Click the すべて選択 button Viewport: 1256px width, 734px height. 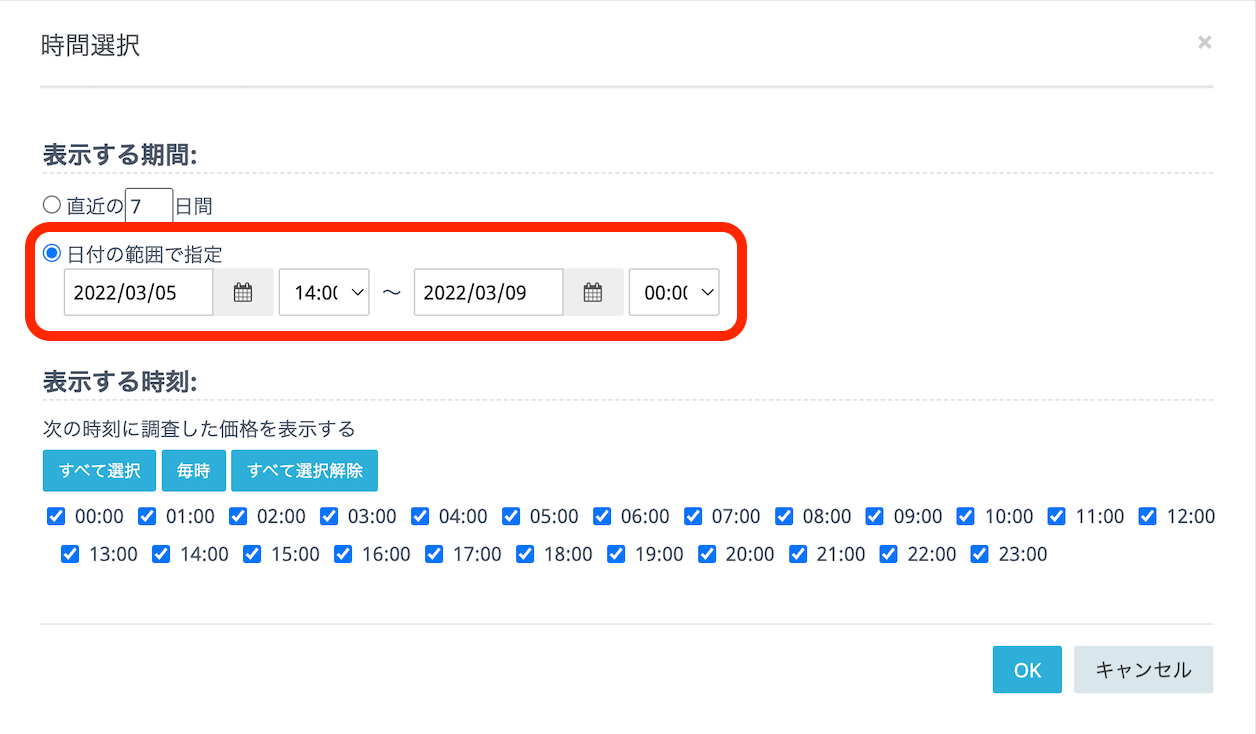click(99, 471)
